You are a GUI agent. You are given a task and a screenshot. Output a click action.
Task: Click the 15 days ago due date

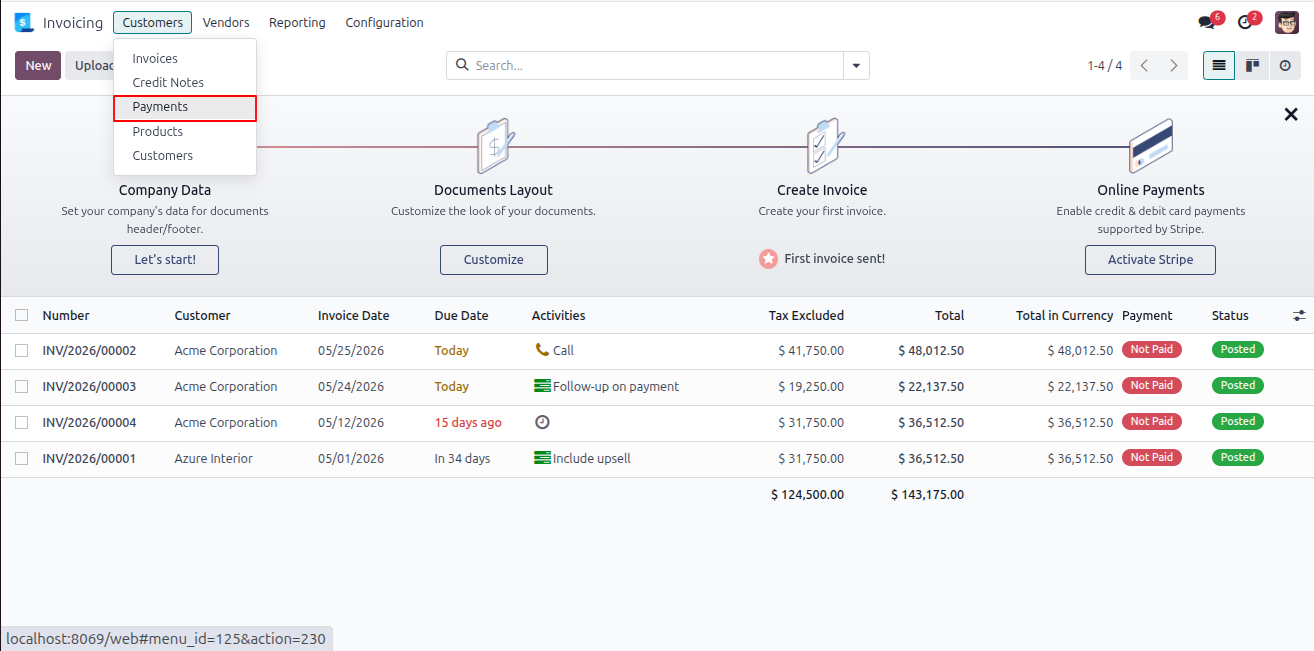(468, 423)
